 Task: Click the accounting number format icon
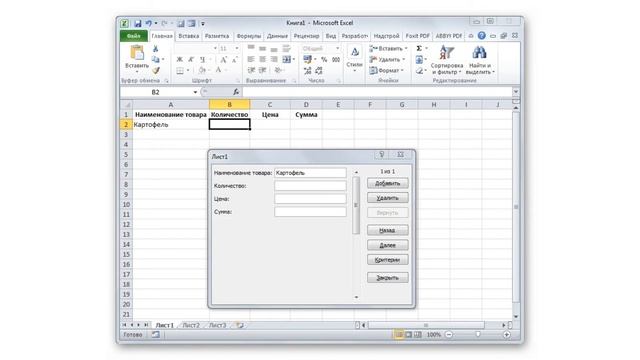pyautogui.click(x=308, y=60)
